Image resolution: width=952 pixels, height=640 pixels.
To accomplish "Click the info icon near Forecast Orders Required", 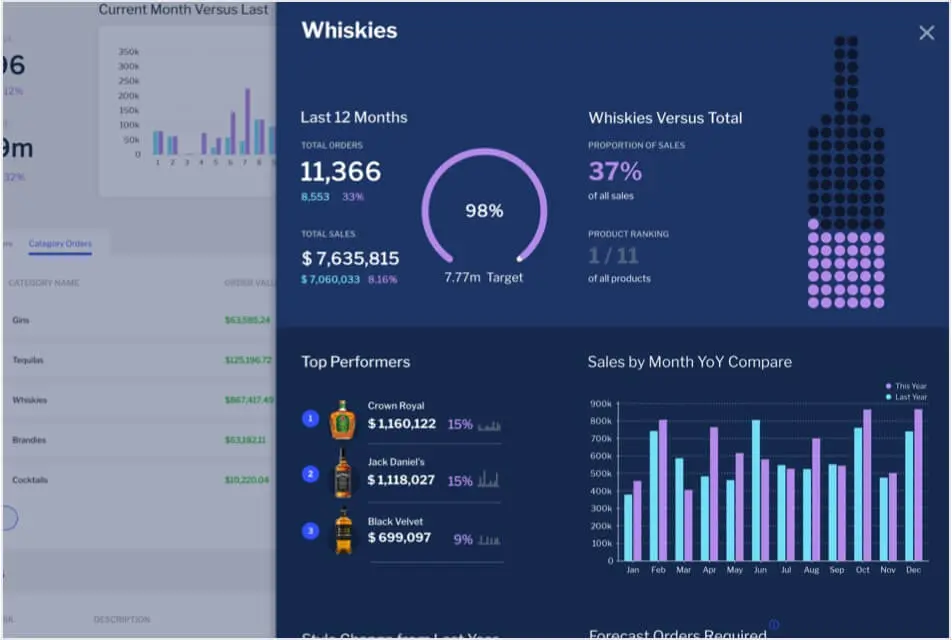I will [773, 625].
